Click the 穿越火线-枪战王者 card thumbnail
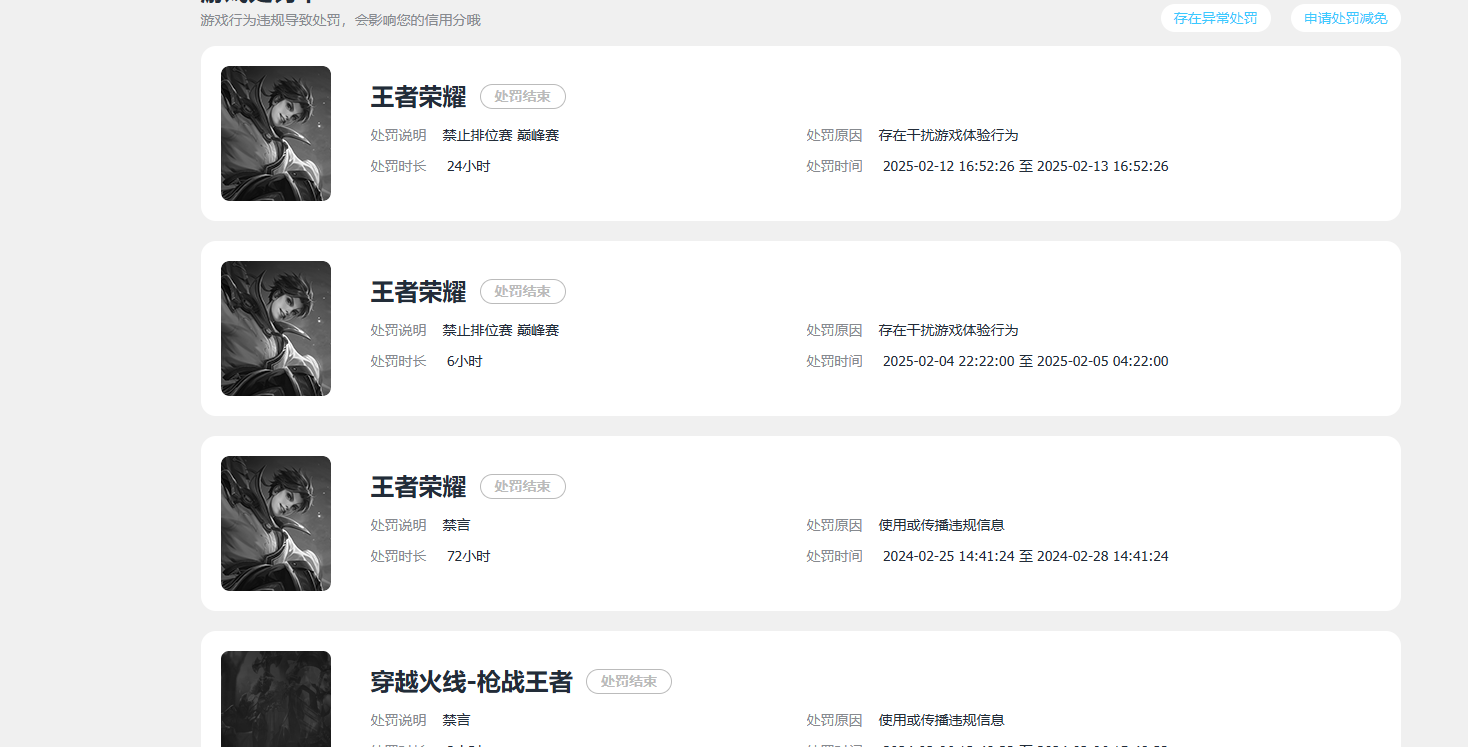This screenshot has width=1468, height=747. (276, 699)
